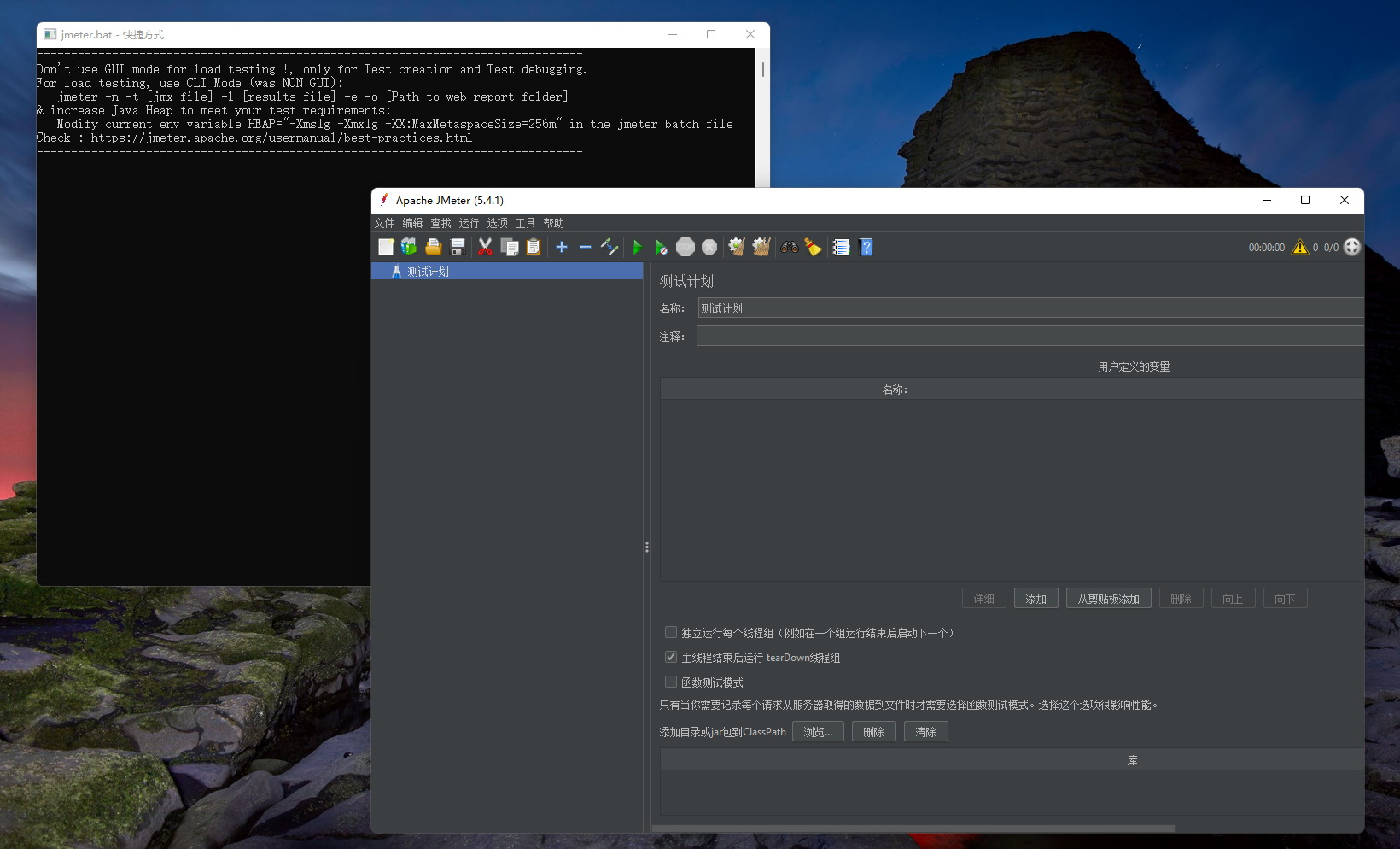Save the test plan with floppy icon
This screenshot has height=849, width=1400.
coord(458,247)
